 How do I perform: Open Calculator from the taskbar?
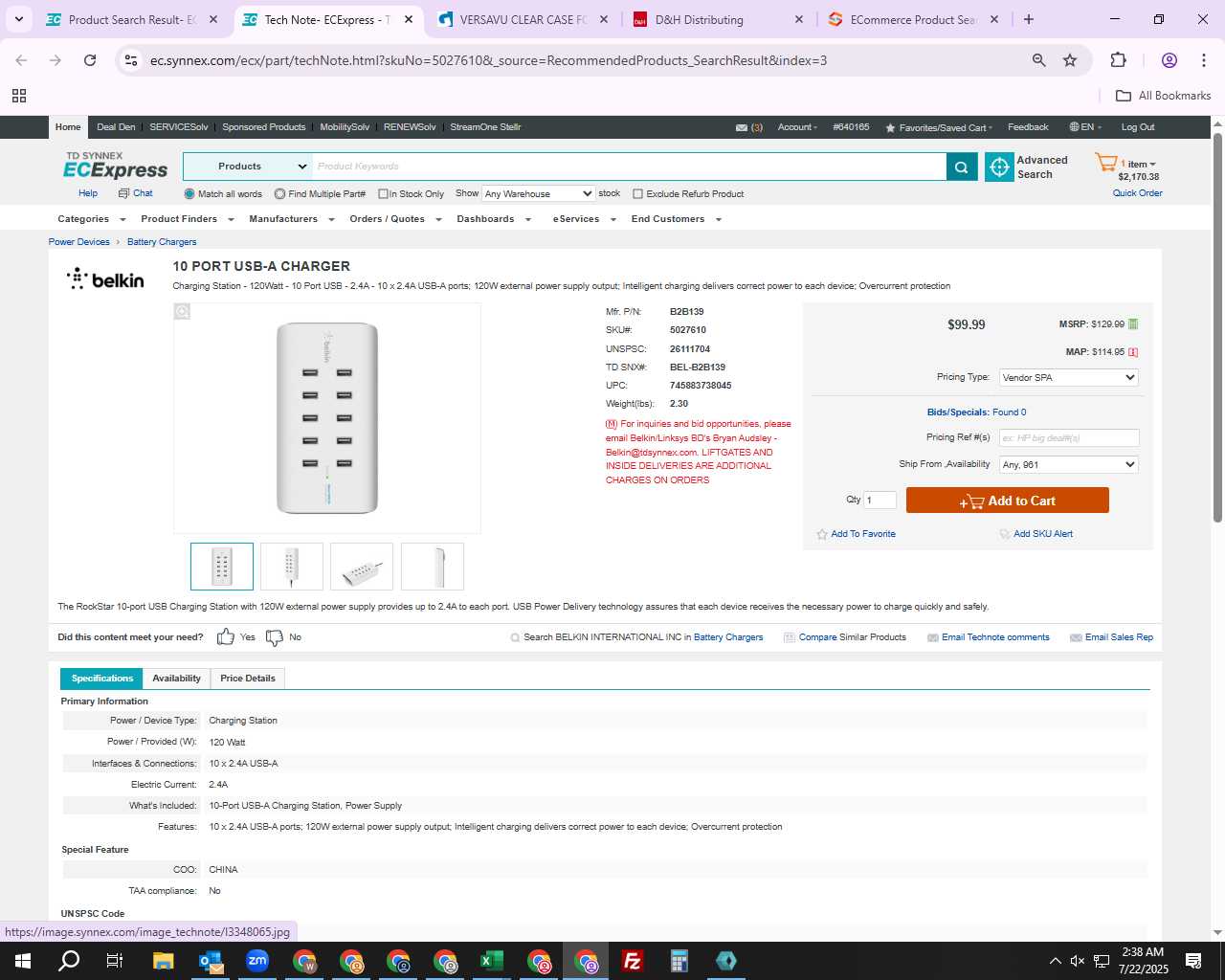679,961
